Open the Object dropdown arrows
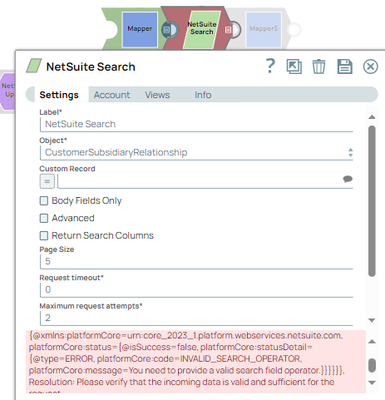385x400 pixels. click(350, 153)
